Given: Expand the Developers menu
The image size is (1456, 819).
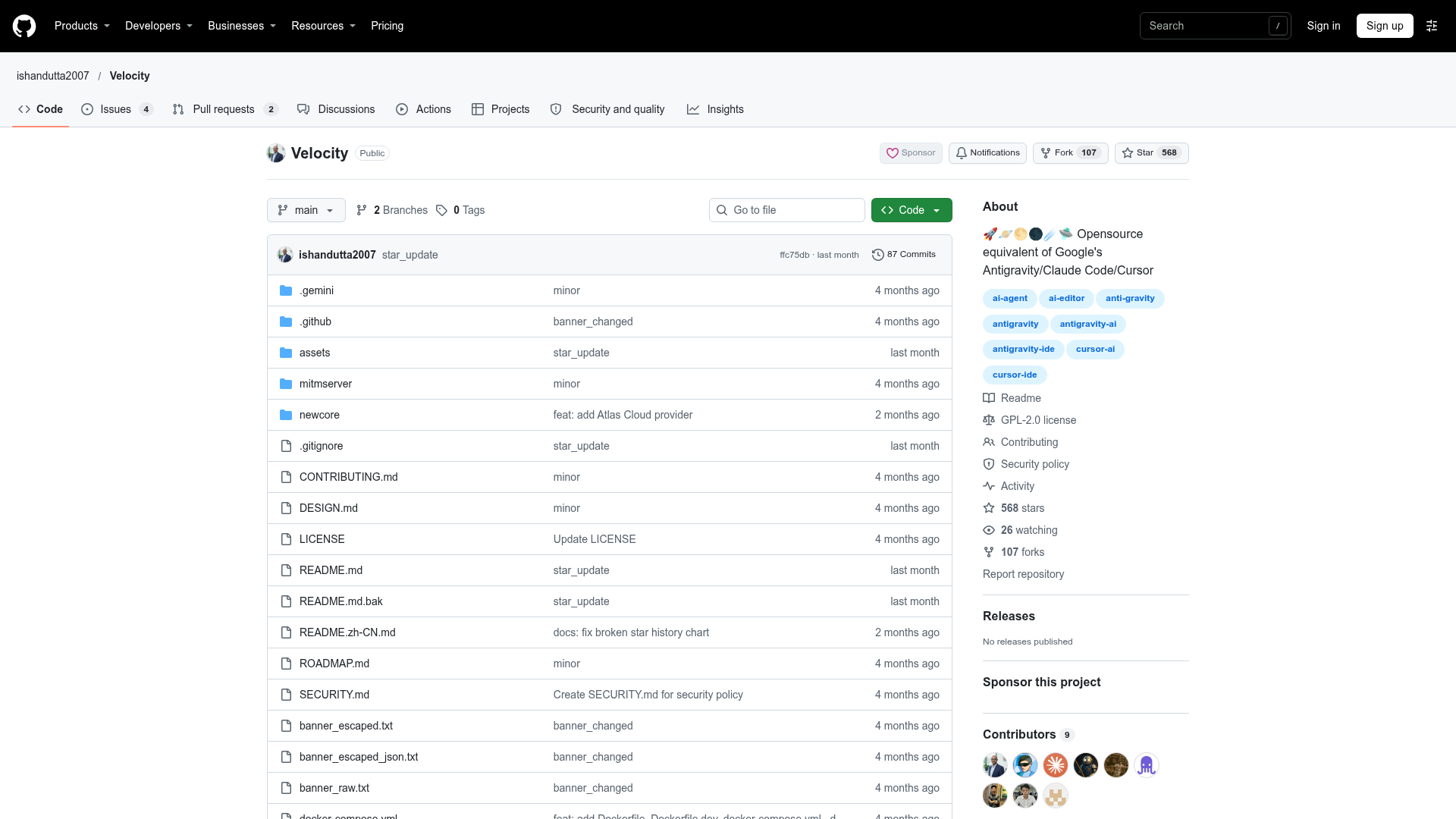Looking at the screenshot, I should coord(158,26).
